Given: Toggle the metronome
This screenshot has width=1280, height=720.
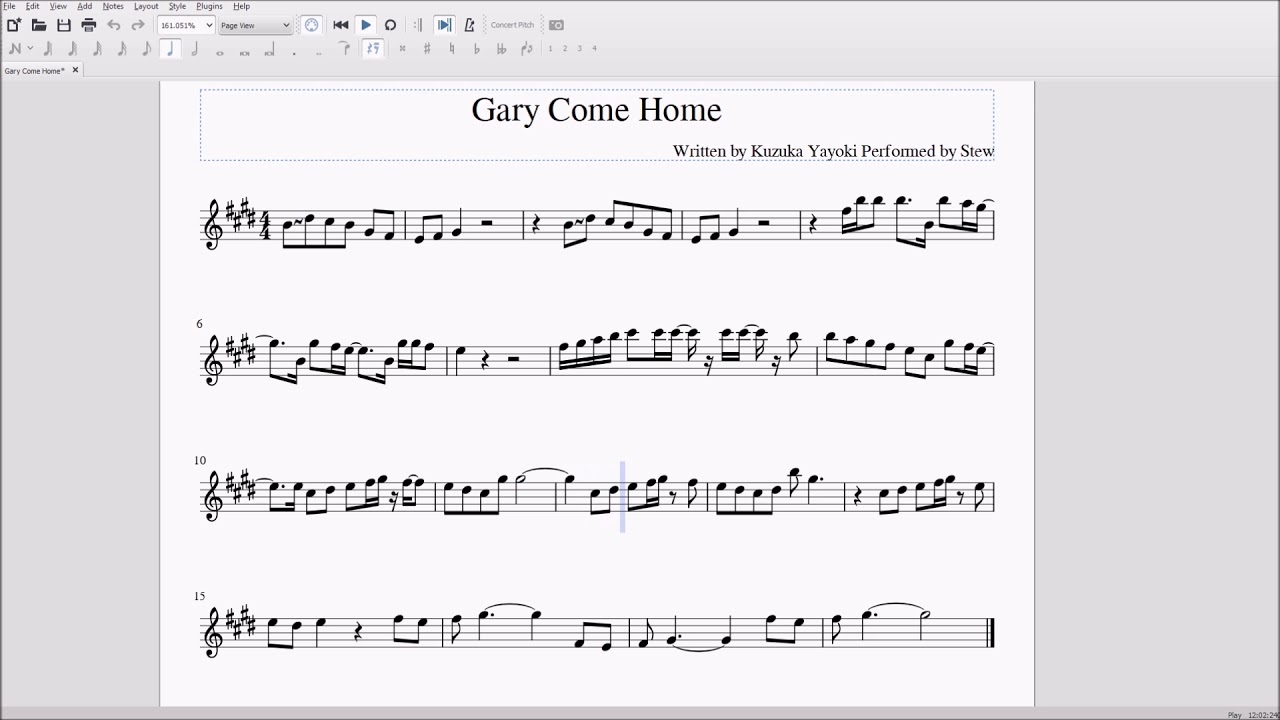Looking at the screenshot, I should click(469, 25).
